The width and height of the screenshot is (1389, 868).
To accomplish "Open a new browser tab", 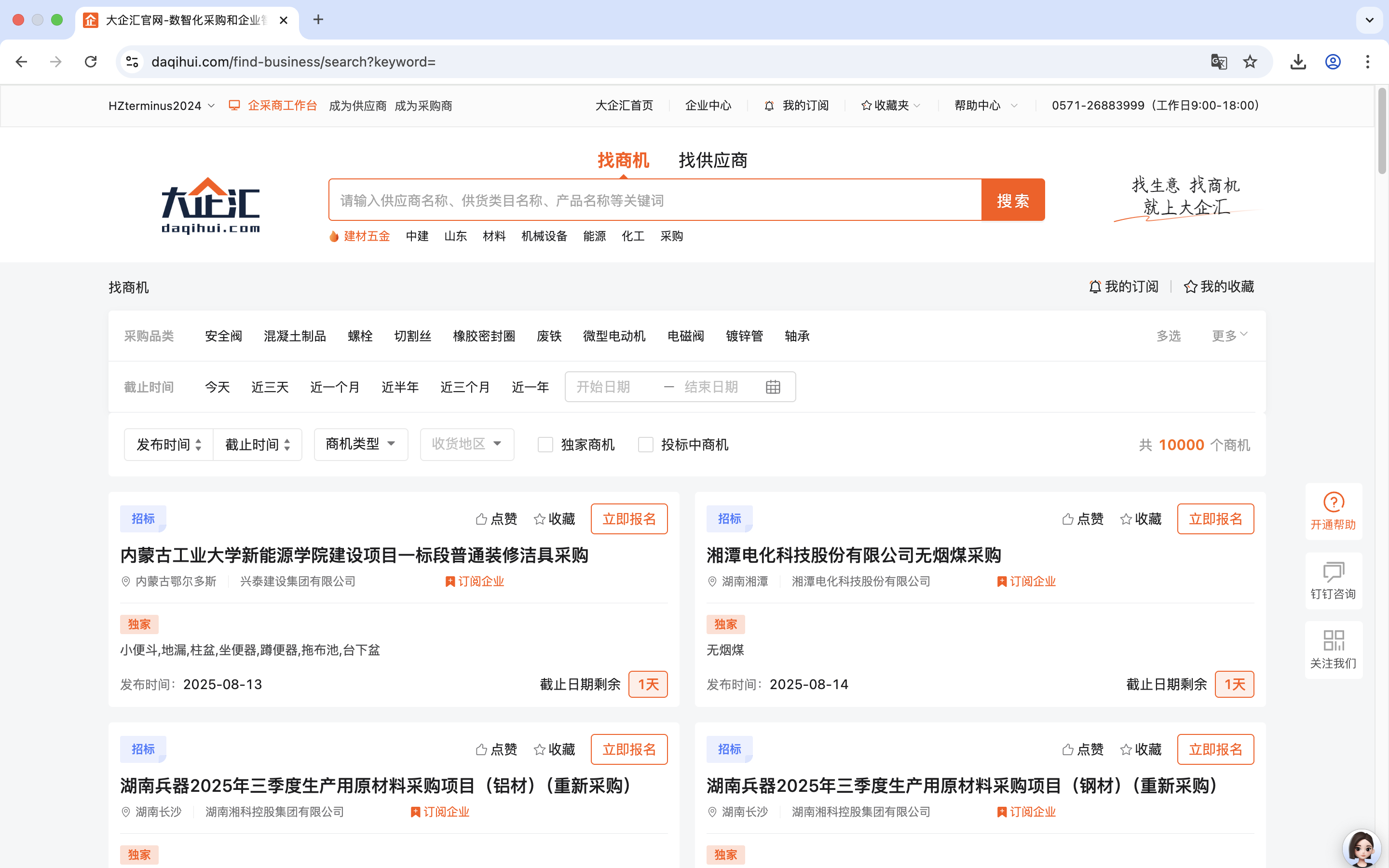I will [318, 19].
